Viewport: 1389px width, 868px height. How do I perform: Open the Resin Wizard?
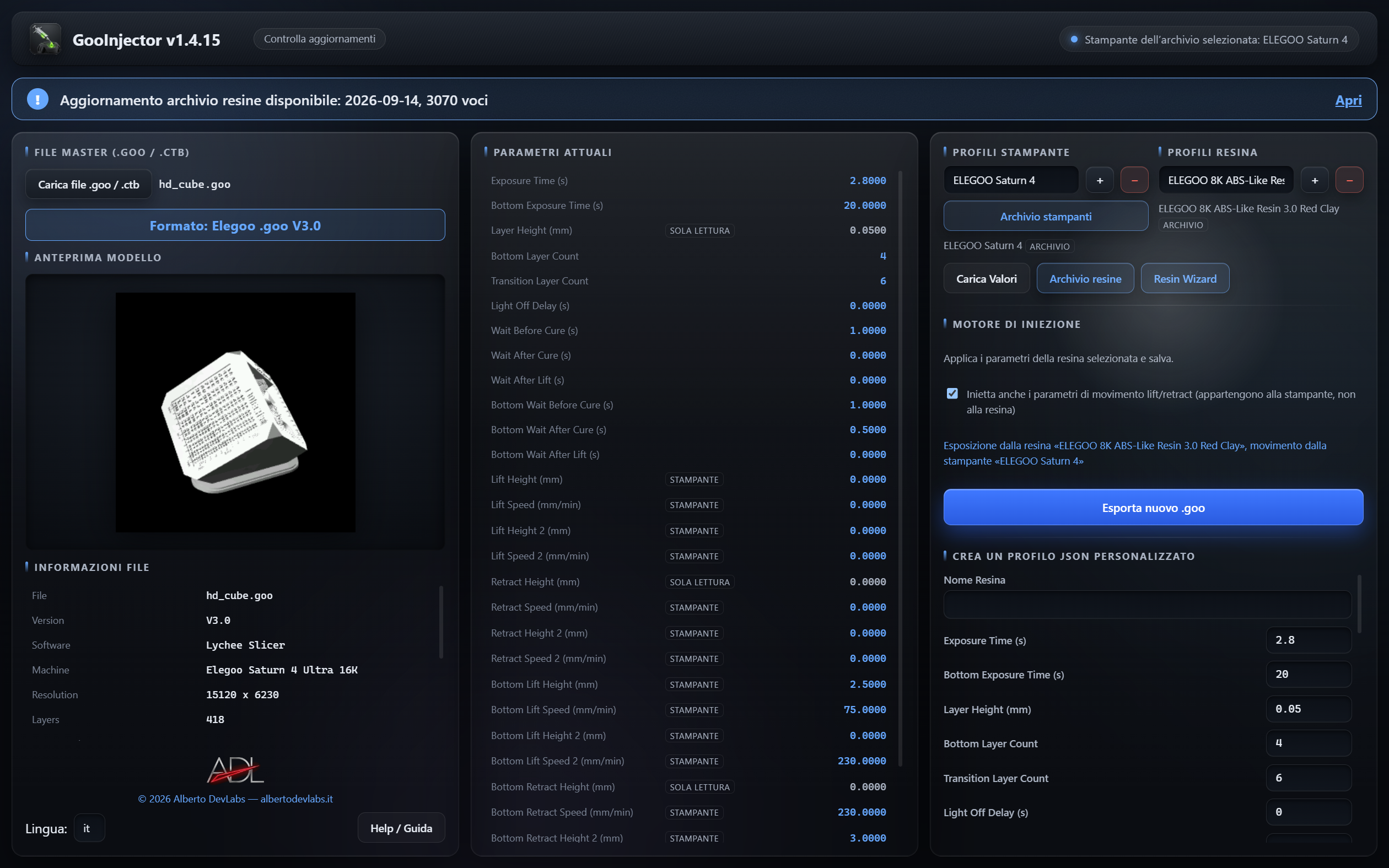click(x=1185, y=278)
